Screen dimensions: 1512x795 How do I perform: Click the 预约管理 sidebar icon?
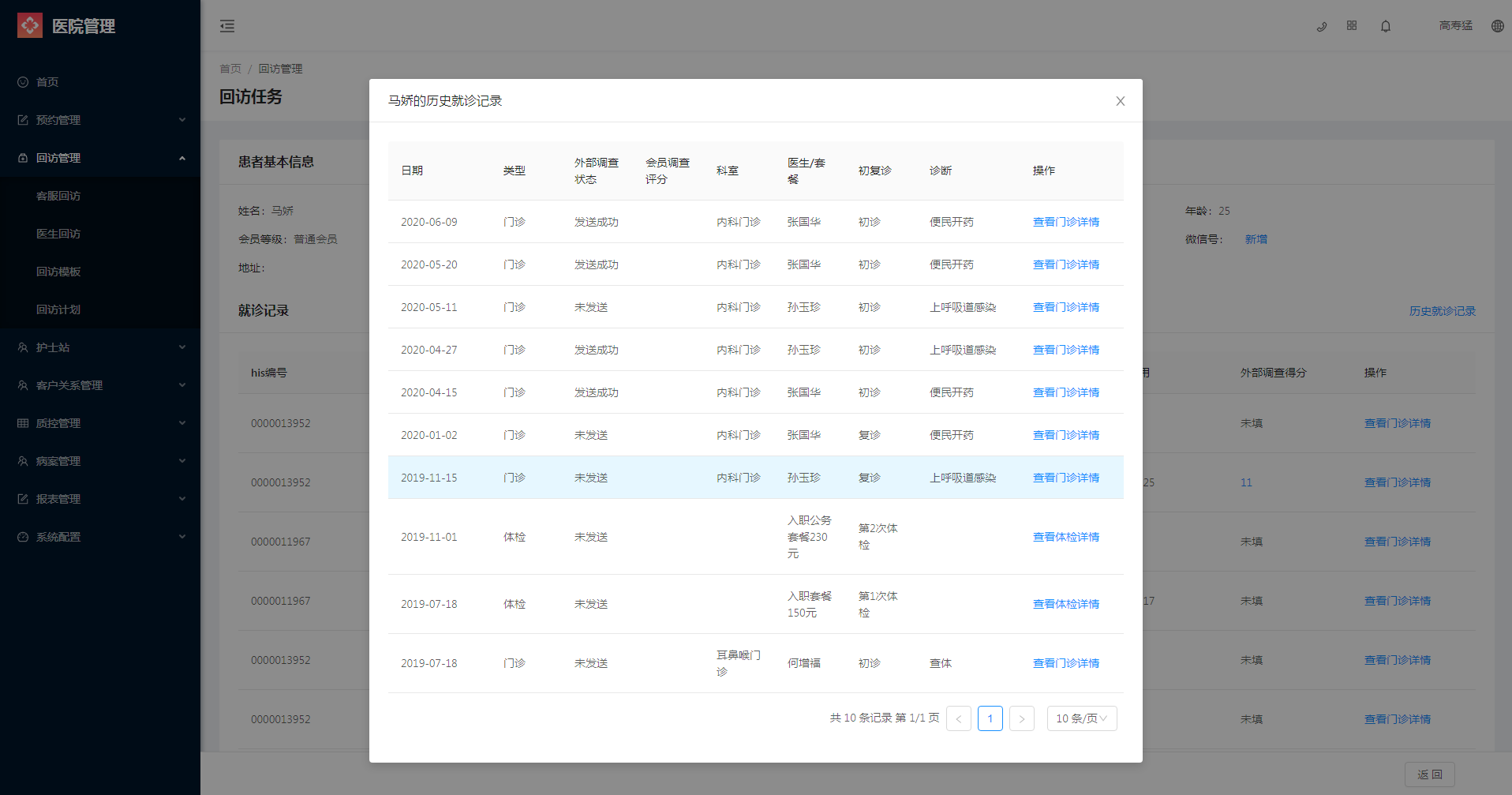[23, 120]
